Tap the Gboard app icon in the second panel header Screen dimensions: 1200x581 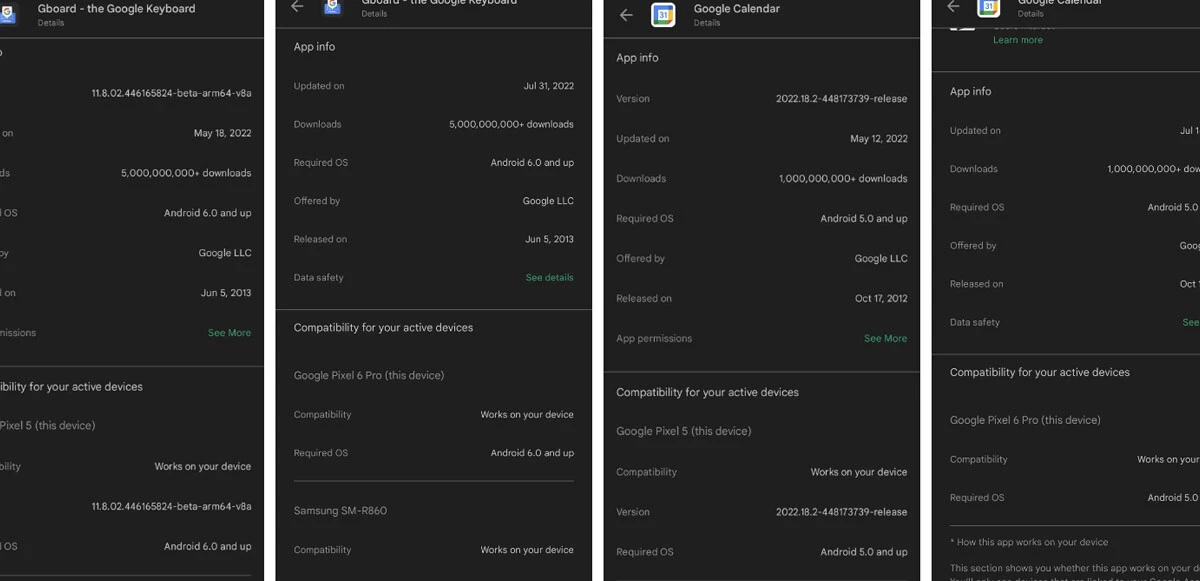click(x=332, y=7)
